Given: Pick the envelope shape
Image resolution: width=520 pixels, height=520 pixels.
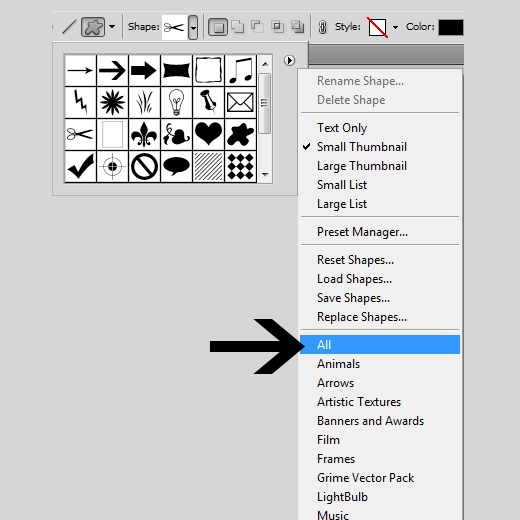Looking at the screenshot, I should [x=240, y=102].
